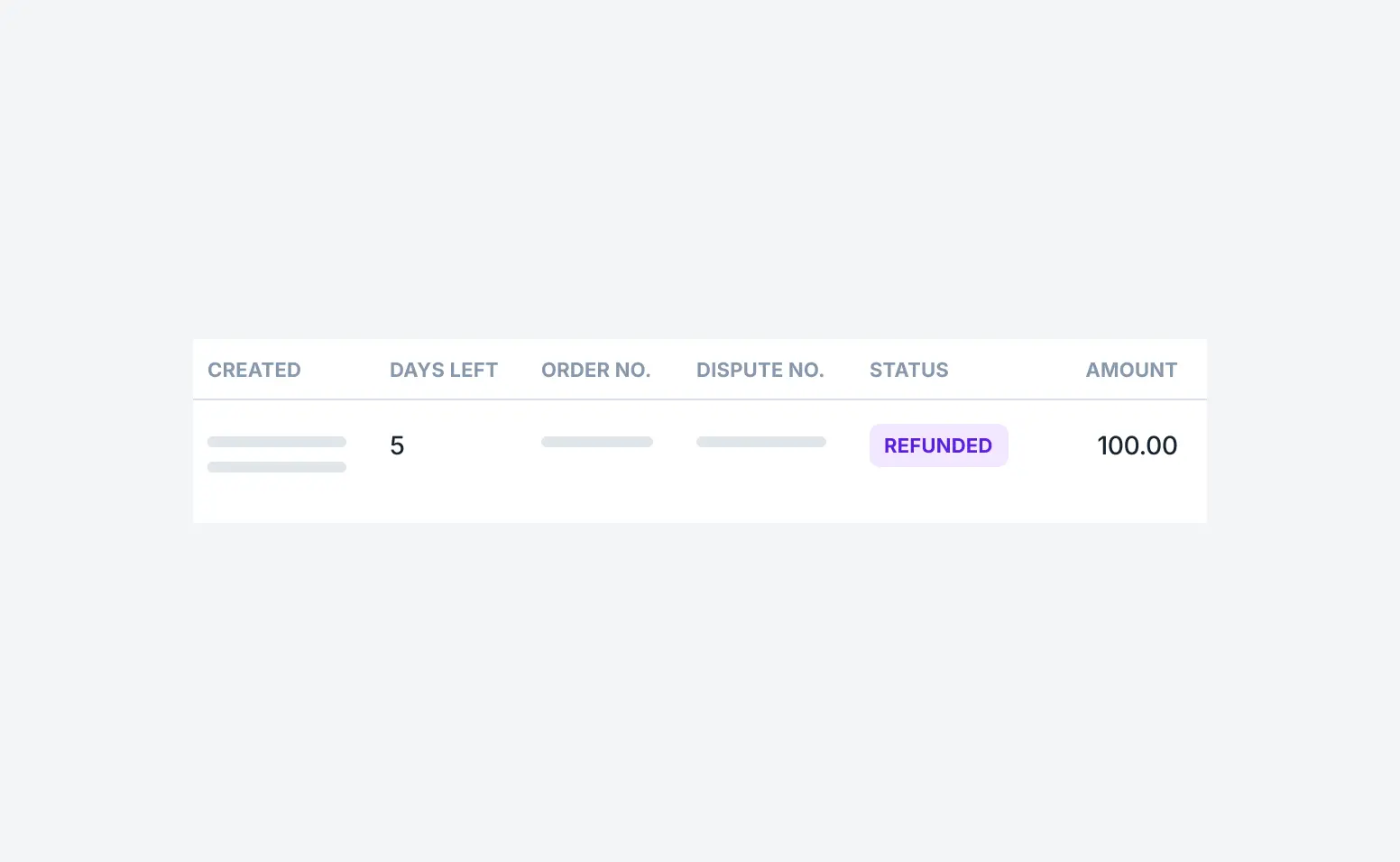Click the REFUNDED status badge
The height and width of the screenshot is (862, 1400).
[x=938, y=445]
